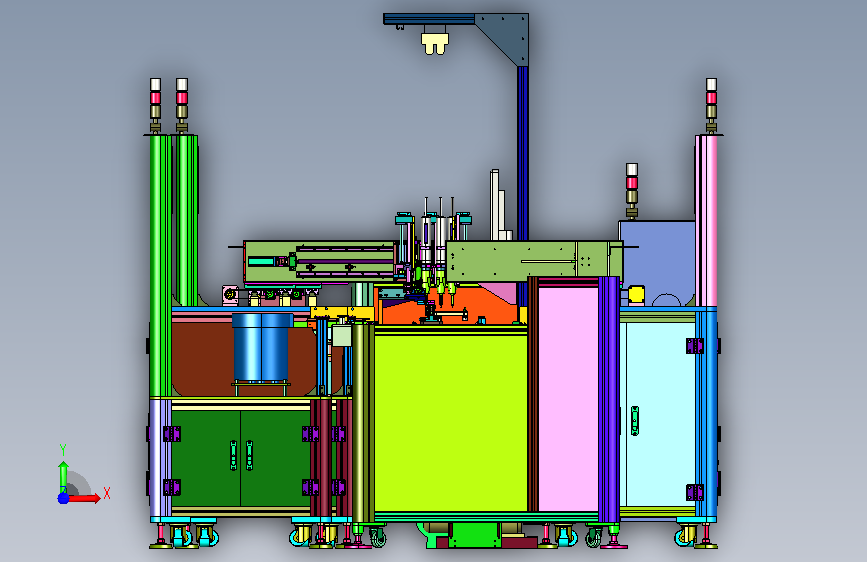Select the upper purple hinge on the cyan door
This screenshot has height=562, width=867.
[694, 346]
